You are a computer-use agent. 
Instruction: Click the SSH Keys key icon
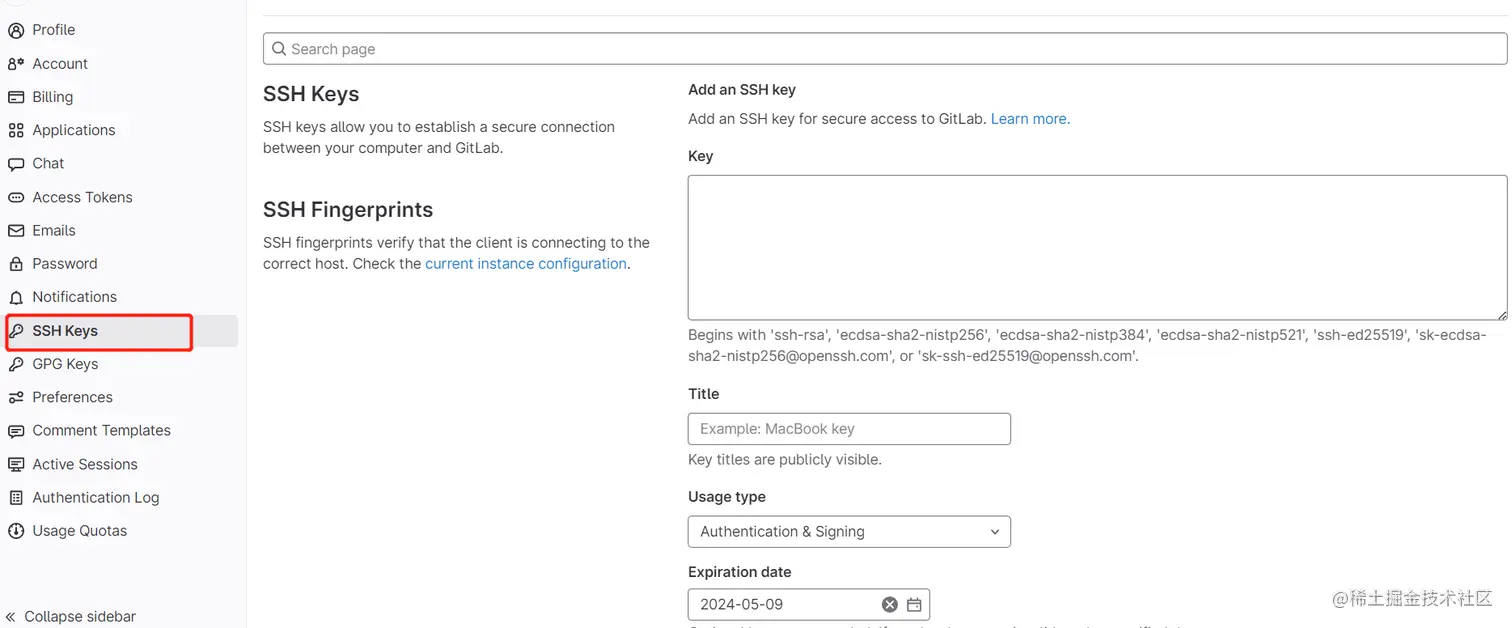[x=16, y=331]
